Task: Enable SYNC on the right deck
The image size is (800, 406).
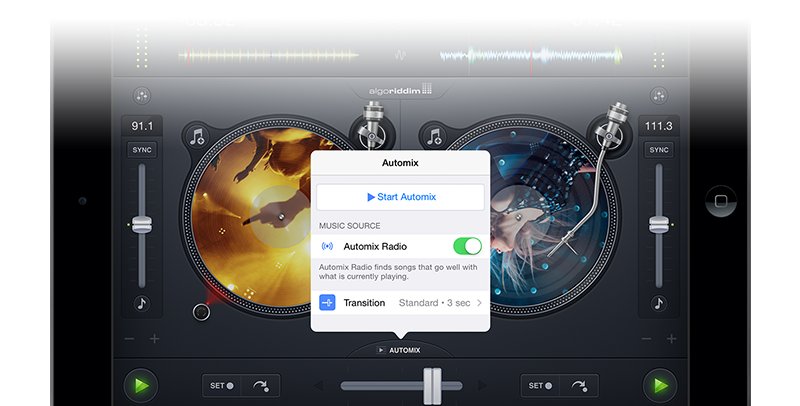Action: point(658,150)
